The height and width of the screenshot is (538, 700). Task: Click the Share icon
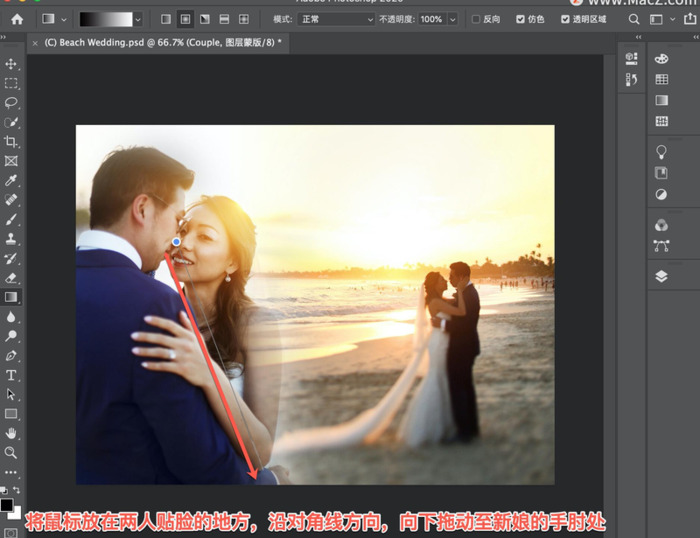(690, 19)
